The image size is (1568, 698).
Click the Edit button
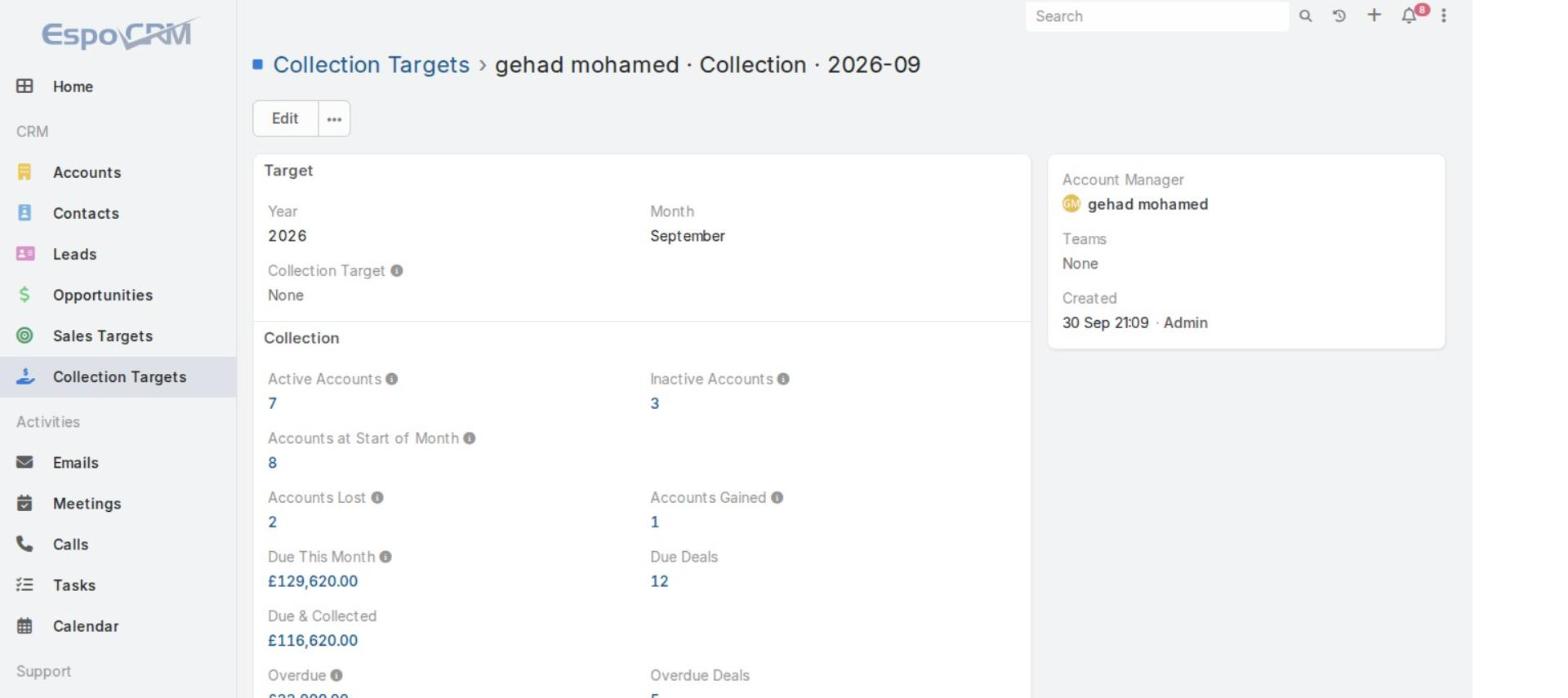[285, 118]
